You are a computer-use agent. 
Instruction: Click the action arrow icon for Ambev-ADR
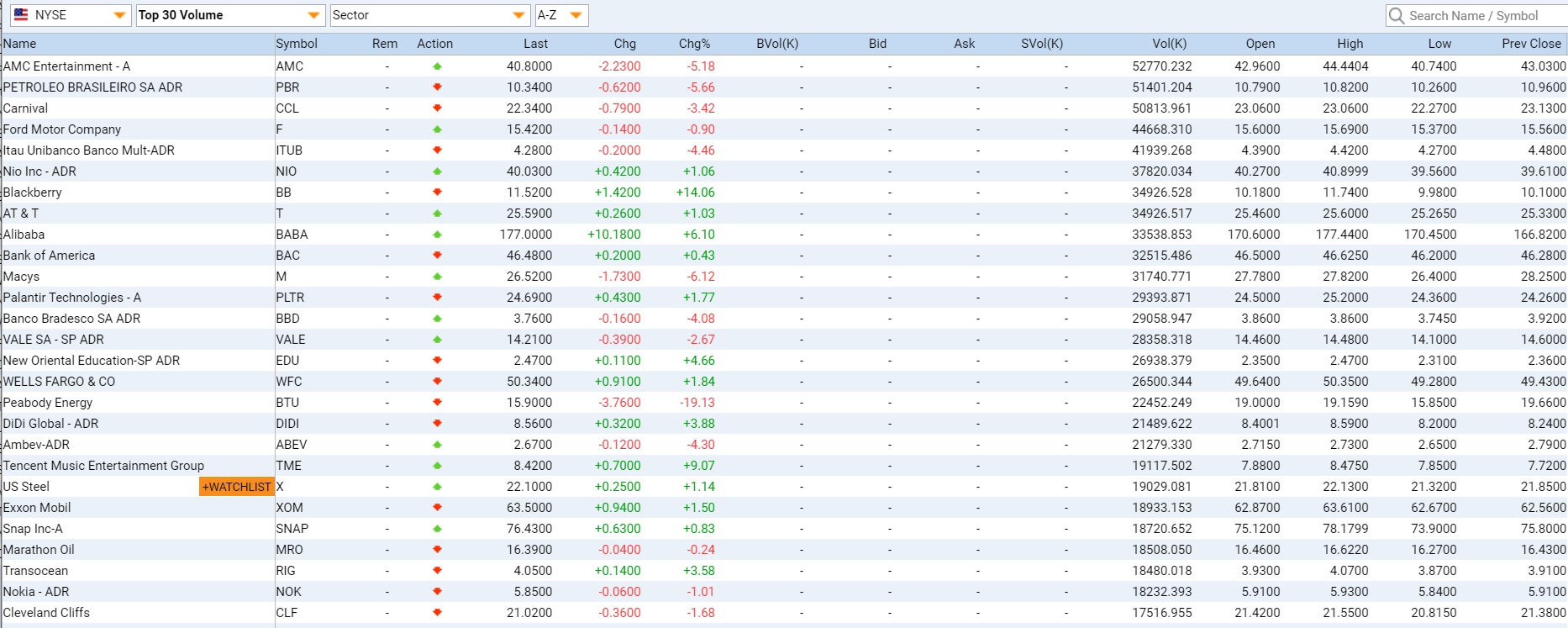click(x=437, y=445)
